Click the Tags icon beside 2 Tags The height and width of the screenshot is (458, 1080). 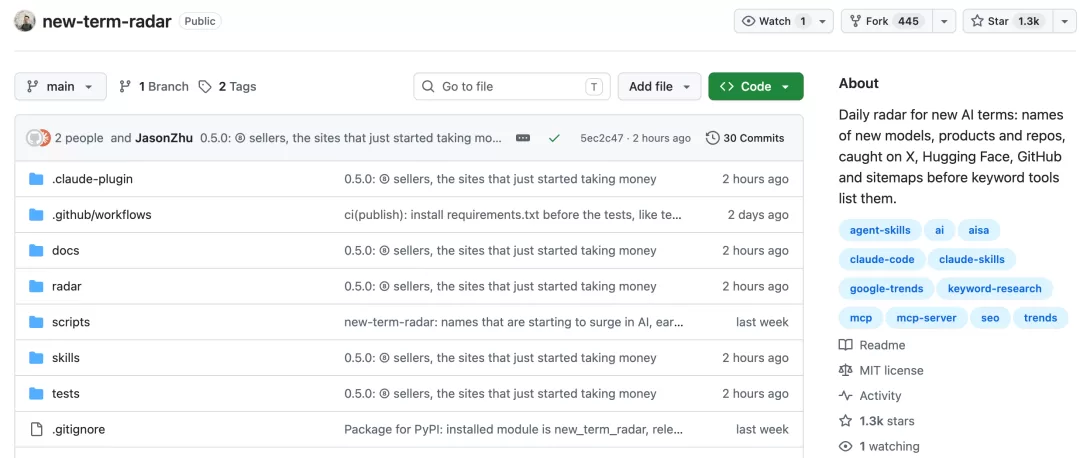[205, 87]
